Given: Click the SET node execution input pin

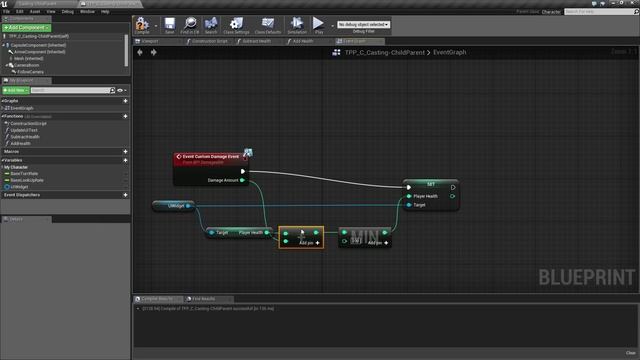Looking at the screenshot, I should click(x=409, y=187).
